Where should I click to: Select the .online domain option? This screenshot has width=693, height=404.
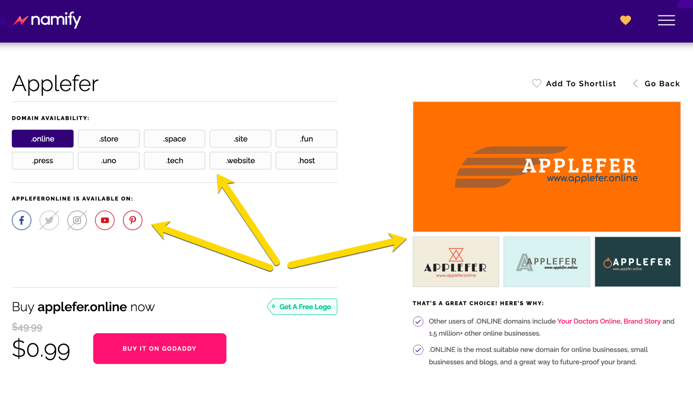[43, 139]
